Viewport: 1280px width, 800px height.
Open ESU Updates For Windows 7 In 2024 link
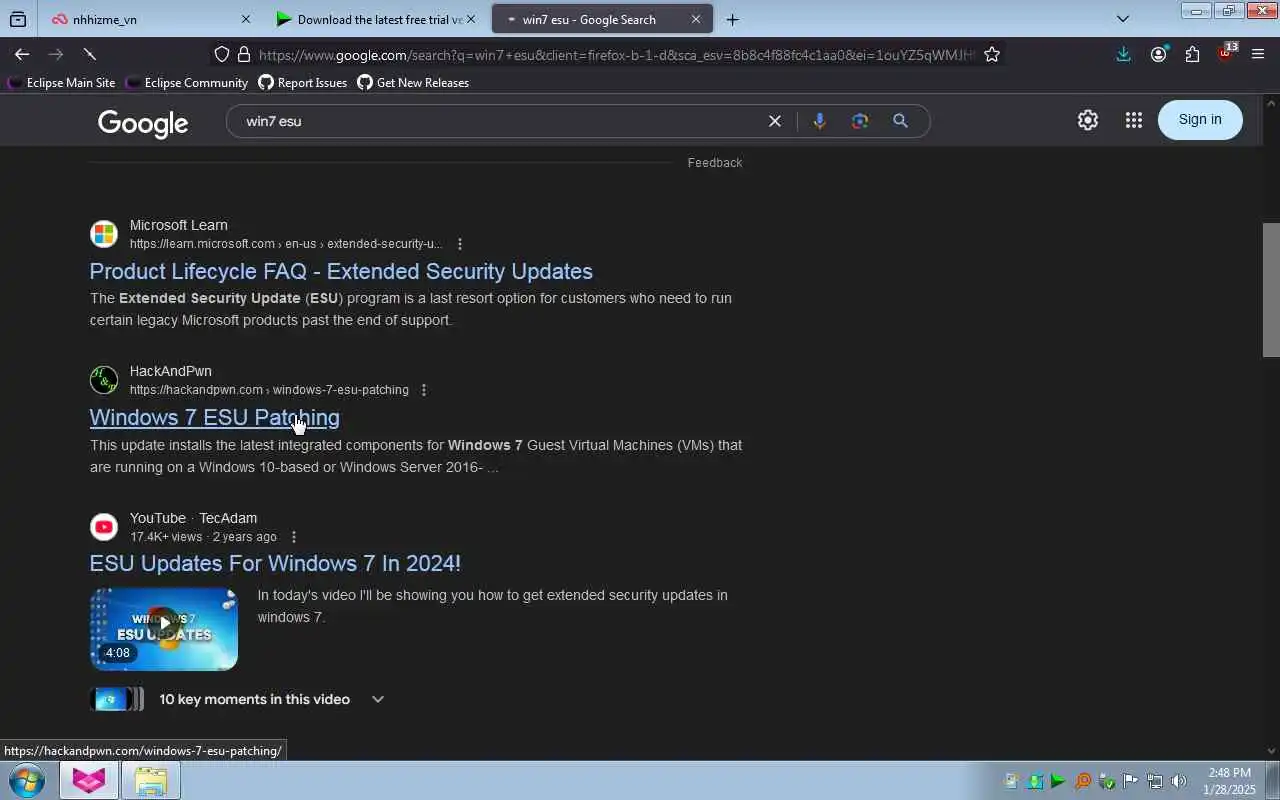coord(275,563)
